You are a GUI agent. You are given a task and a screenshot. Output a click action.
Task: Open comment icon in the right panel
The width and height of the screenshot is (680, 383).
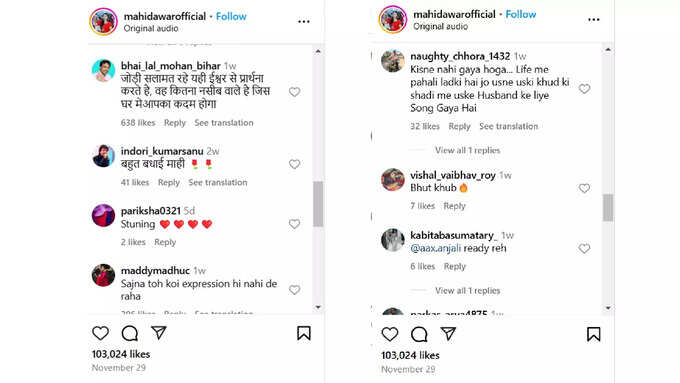[x=419, y=334]
